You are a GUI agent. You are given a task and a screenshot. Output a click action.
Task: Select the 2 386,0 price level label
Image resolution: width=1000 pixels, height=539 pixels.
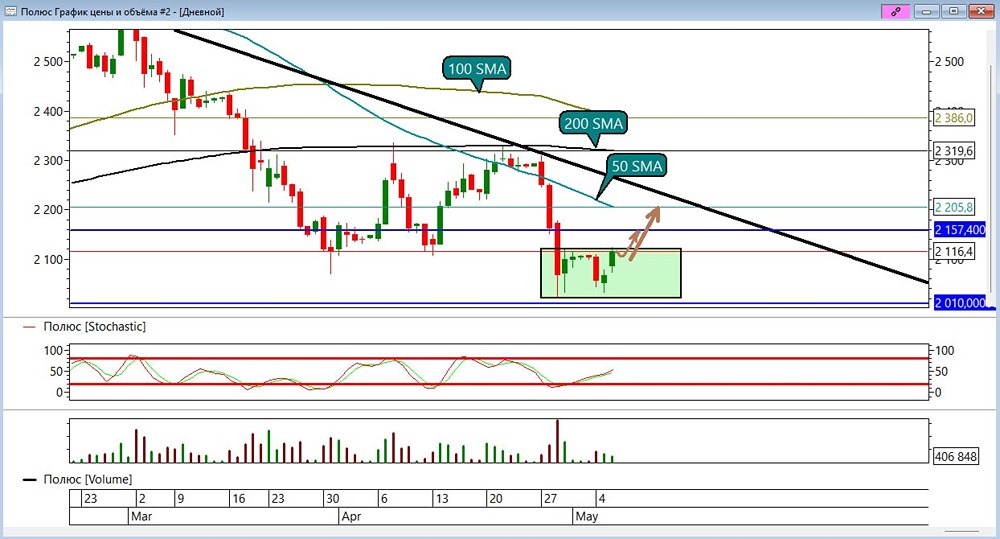tap(954, 118)
